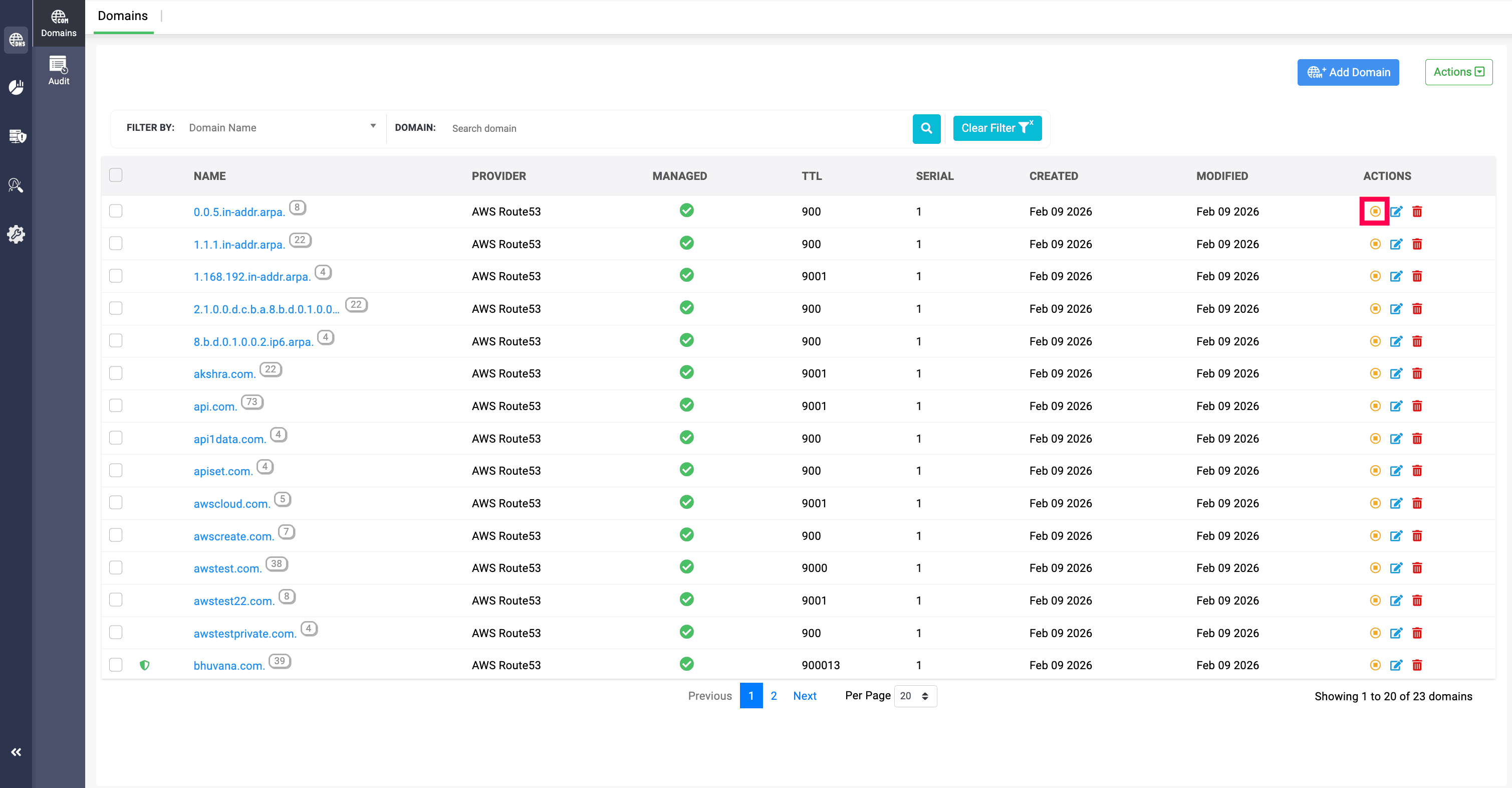The height and width of the screenshot is (788, 1512).
Task: Click the Audit icon in the secondary sidebar
Action: click(x=58, y=71)
